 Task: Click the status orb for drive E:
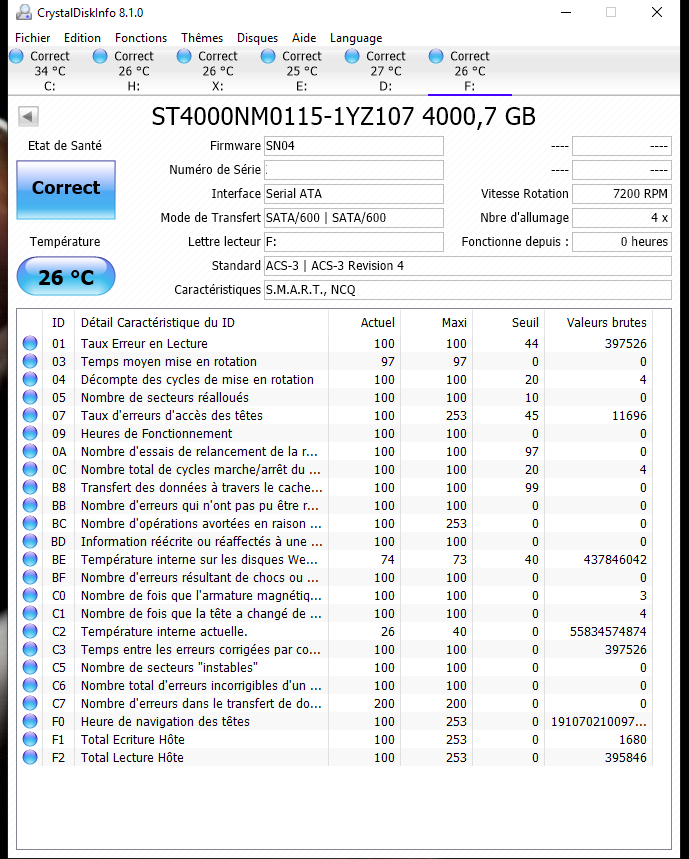[x=268, y=56]
